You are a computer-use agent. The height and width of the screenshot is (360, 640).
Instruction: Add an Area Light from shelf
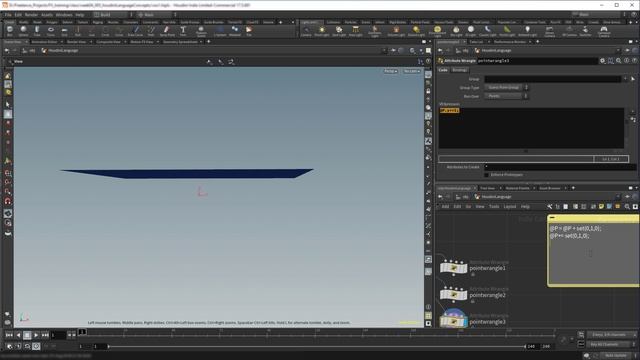pos(356,31)
